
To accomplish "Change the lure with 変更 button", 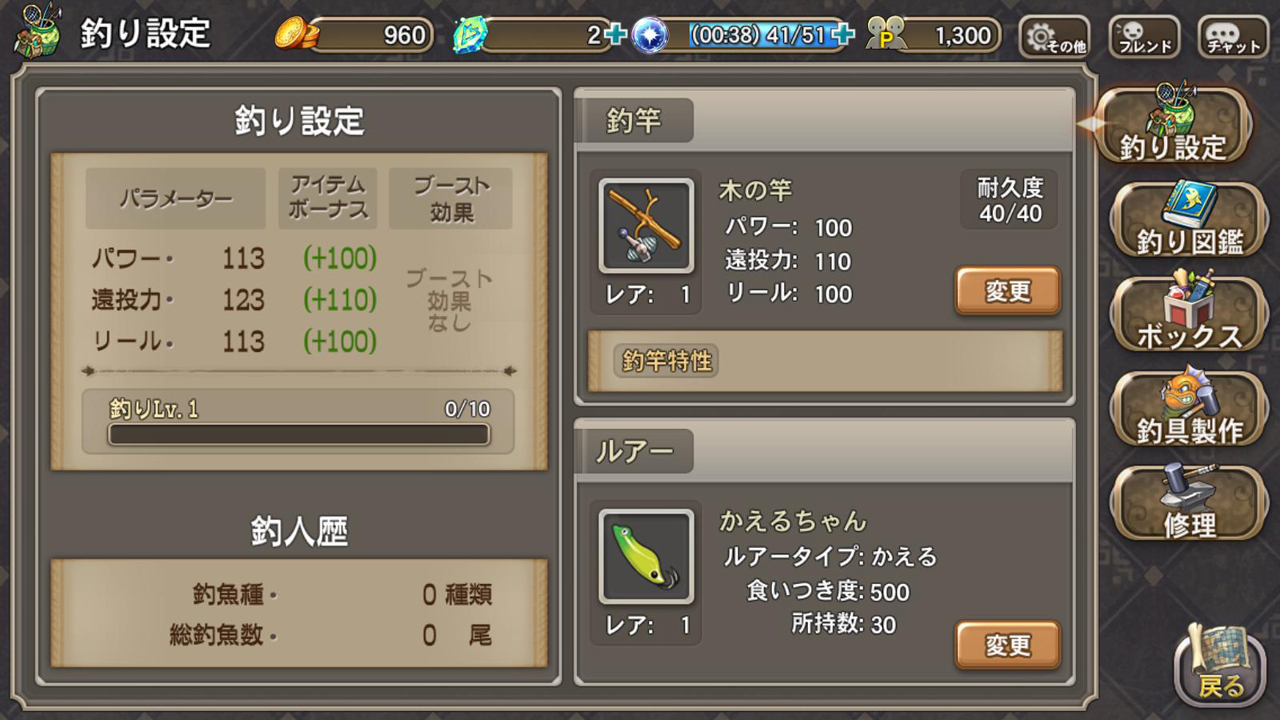I will [1008, 645].
